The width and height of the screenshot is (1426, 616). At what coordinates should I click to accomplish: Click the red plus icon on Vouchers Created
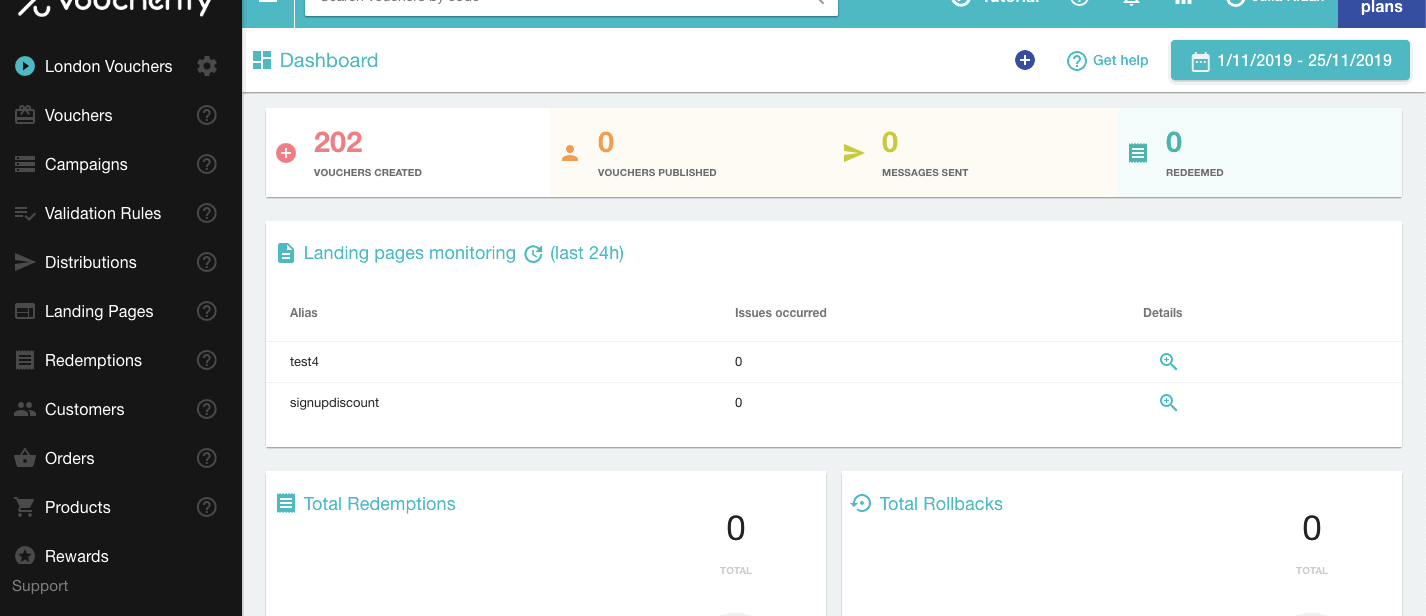tap(286, 153)
